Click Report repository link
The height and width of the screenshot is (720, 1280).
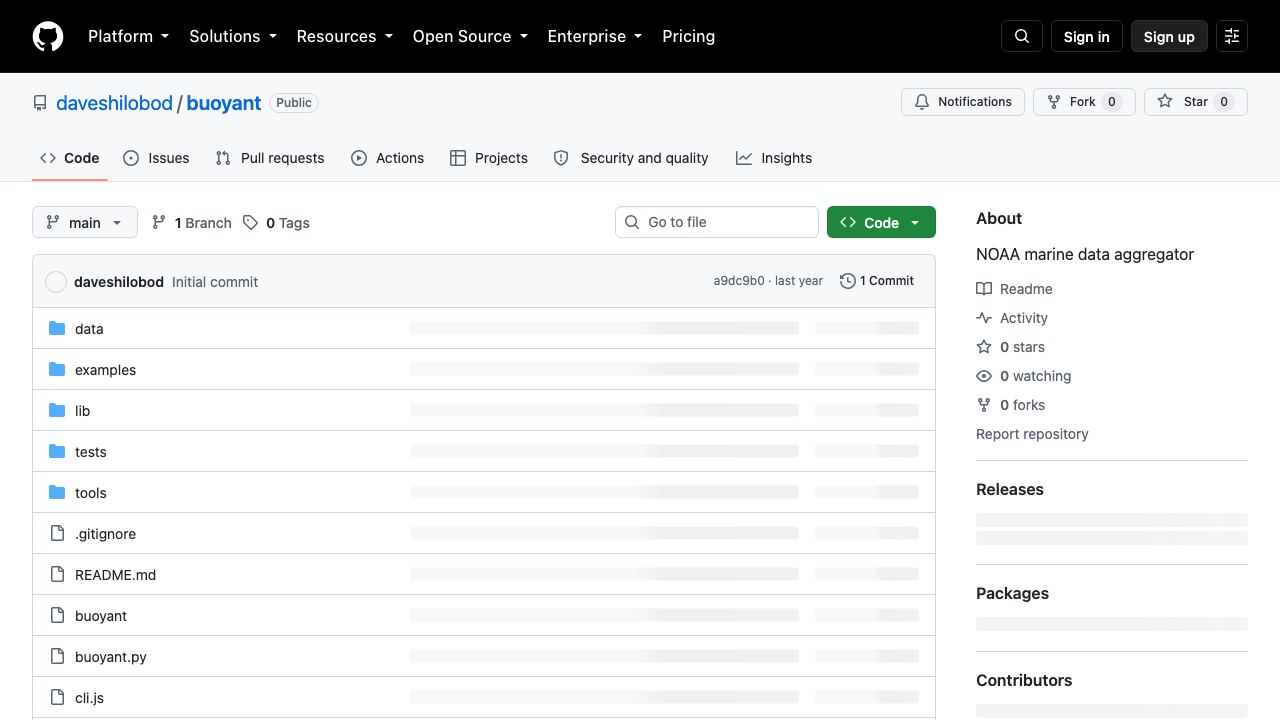pos(1032,434)
